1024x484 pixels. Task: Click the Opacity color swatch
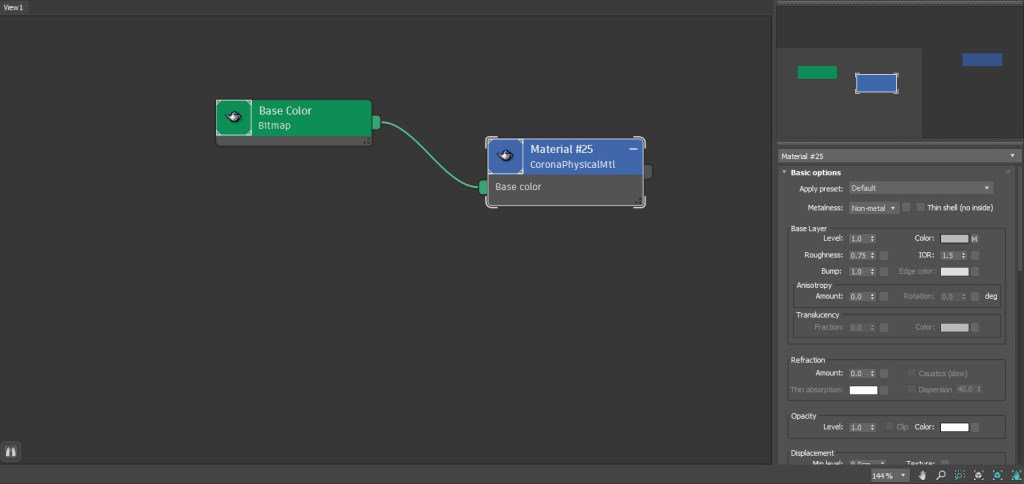click(954, 427)
